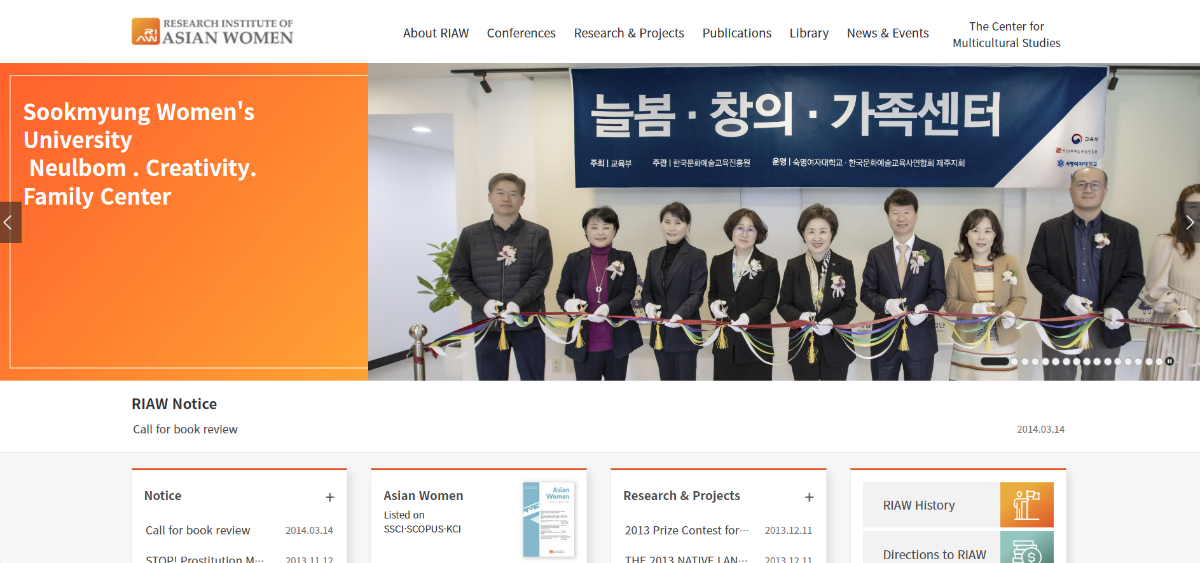
Task: Open THE 2013 NATIVE LAN… entry
Action: (x=687, y=559)
